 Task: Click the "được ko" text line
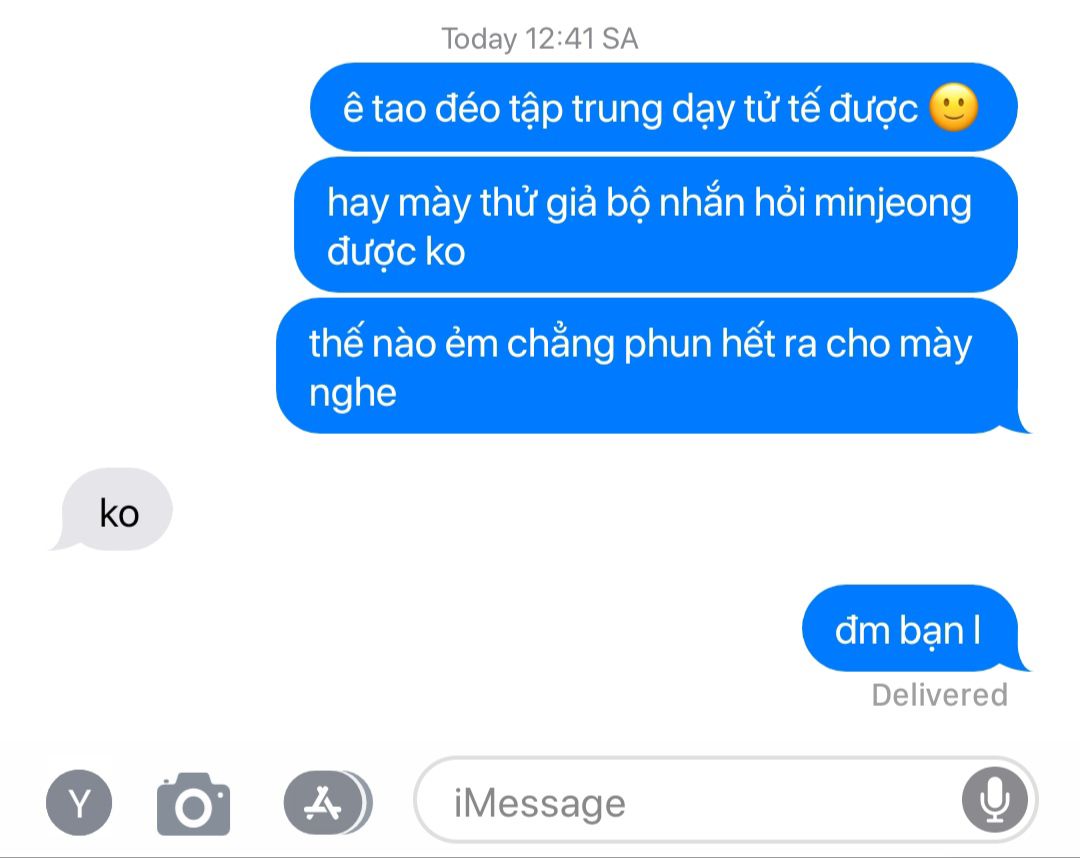pos(396,251)
